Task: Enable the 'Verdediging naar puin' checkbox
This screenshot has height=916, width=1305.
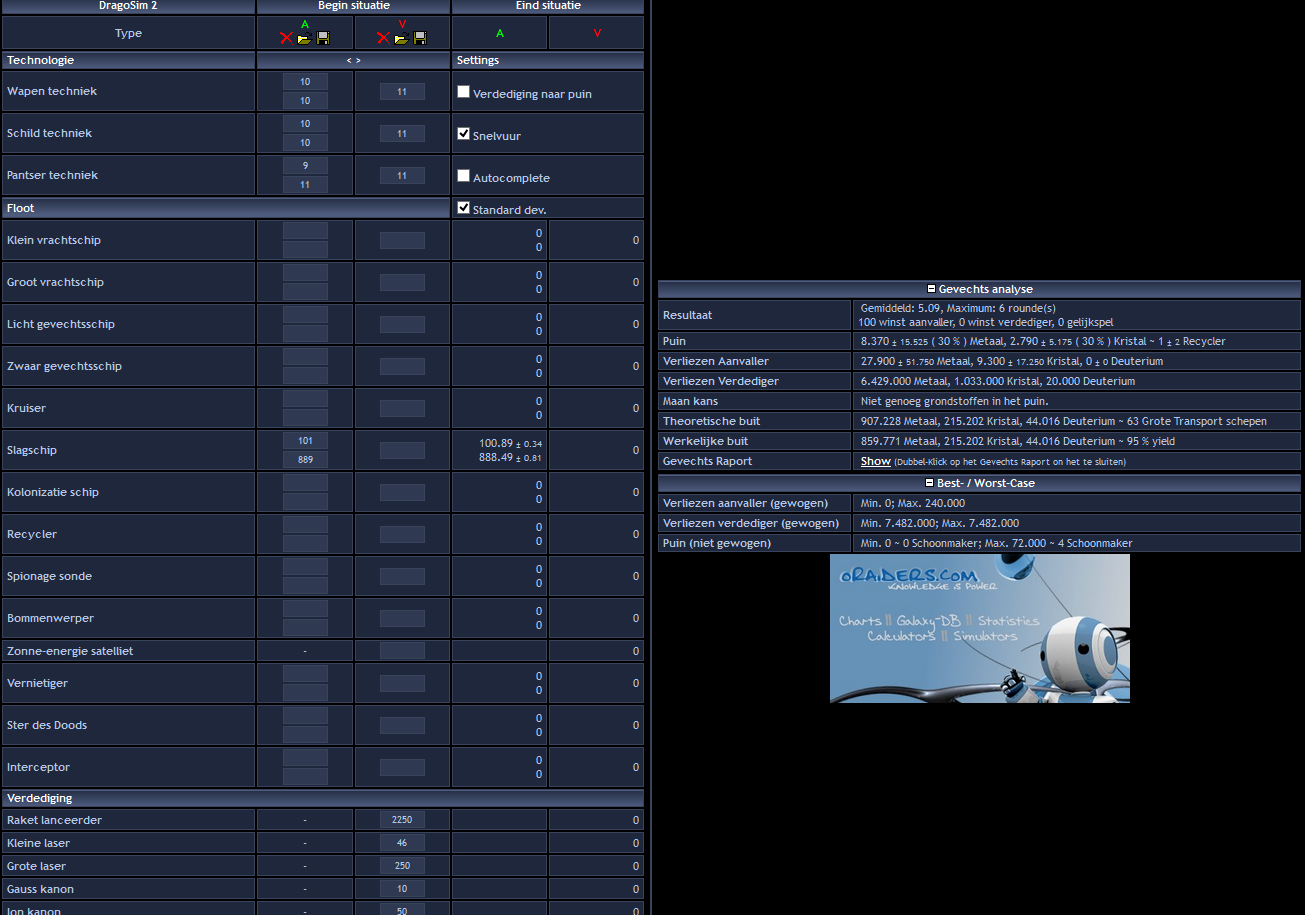Action: click(x=463, y=92)
